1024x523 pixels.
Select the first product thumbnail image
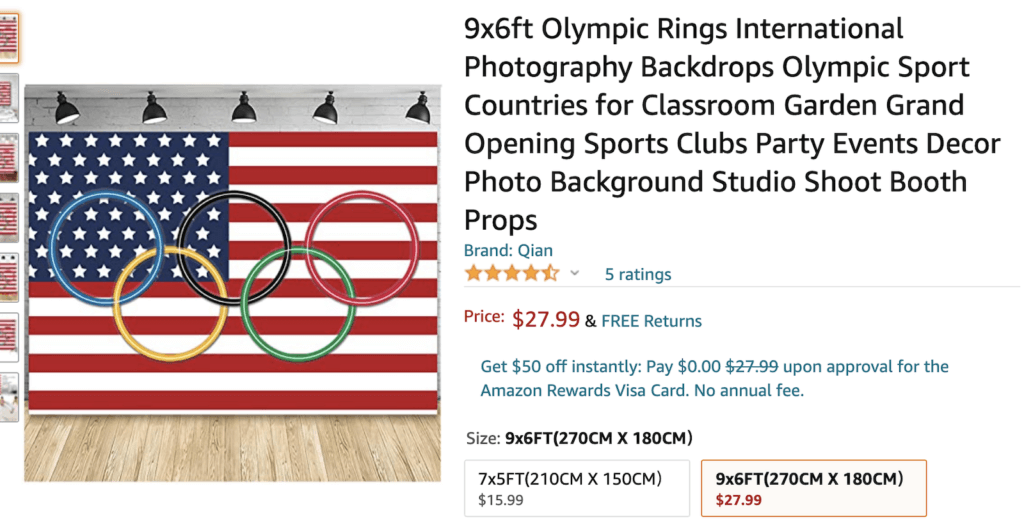[8, 37]
